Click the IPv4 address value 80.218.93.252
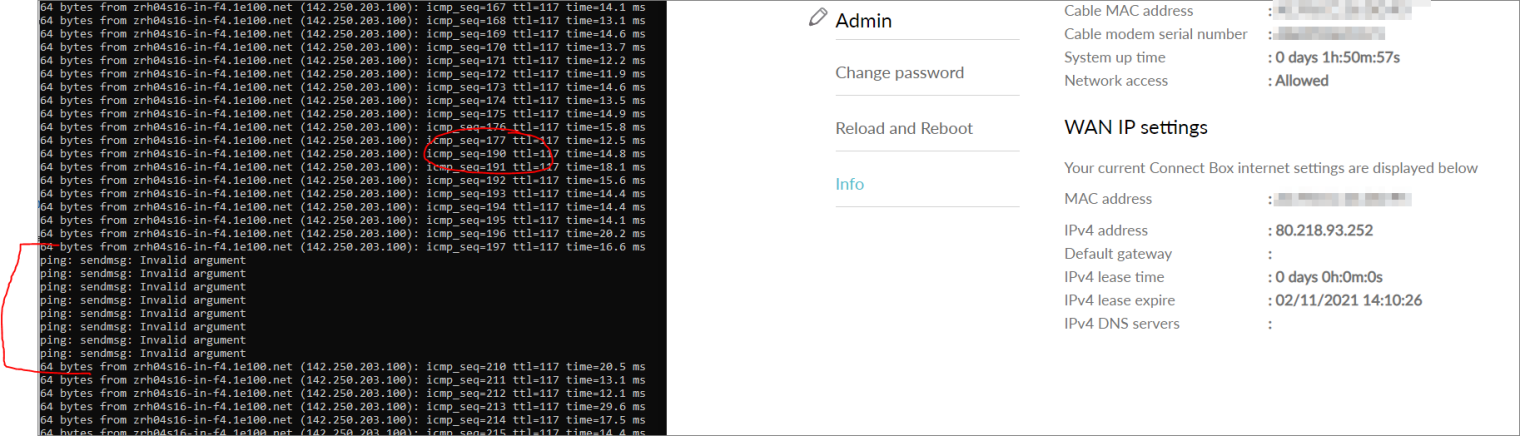Screen dimensions: 1520x436 [x=1324, y=230]
